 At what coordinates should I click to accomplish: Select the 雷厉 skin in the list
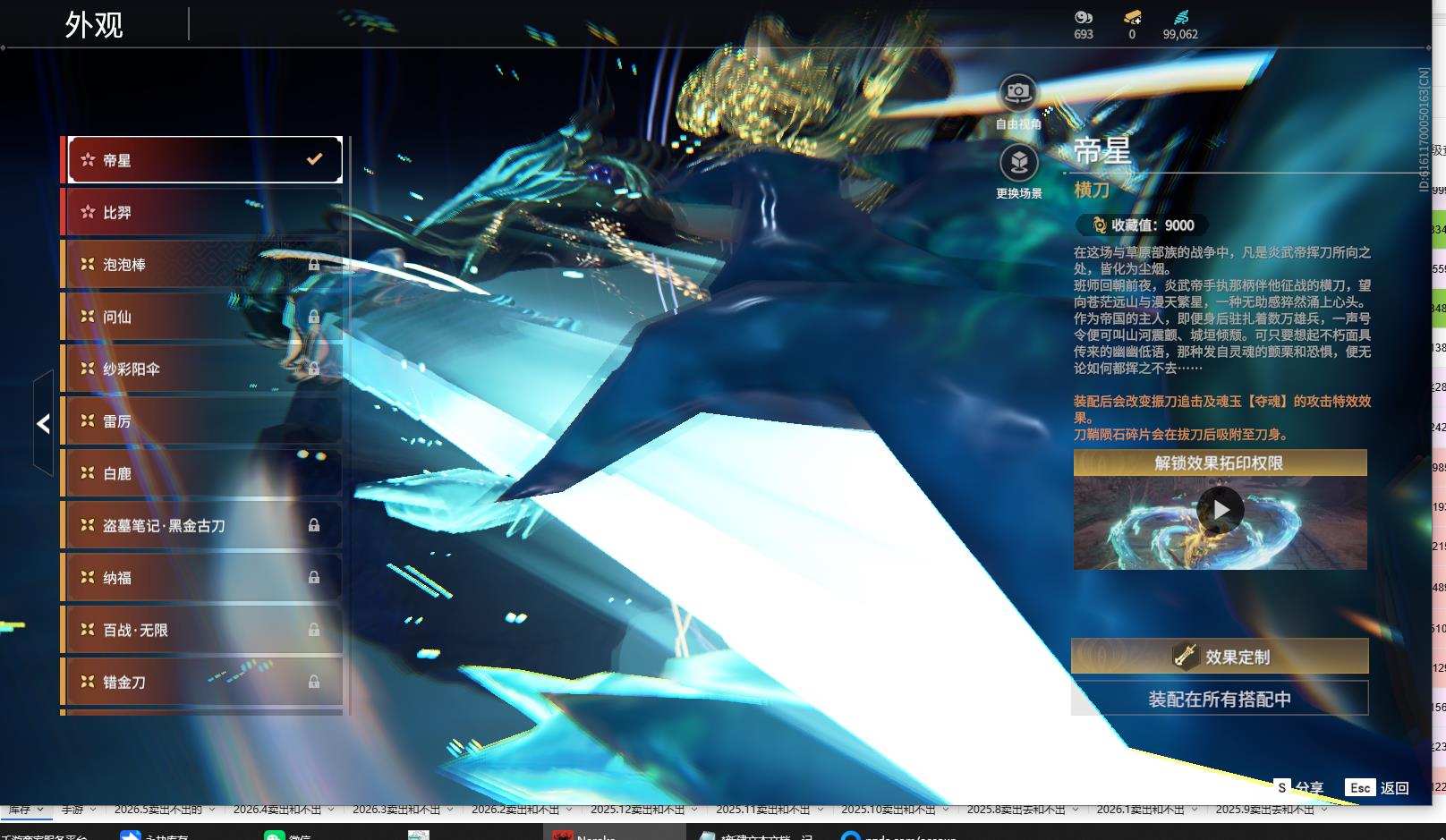tap(204, 420)
